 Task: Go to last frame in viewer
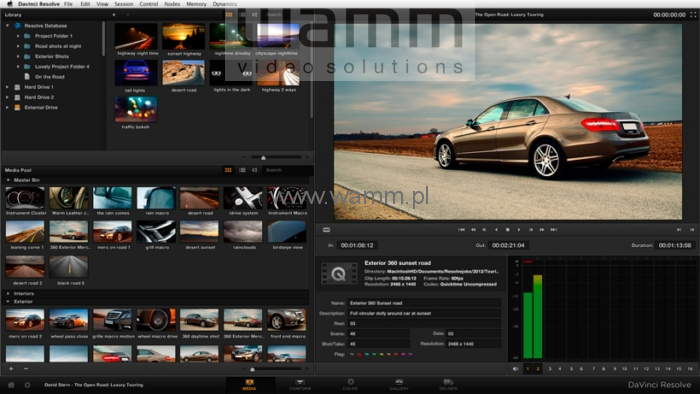point(554,230)
